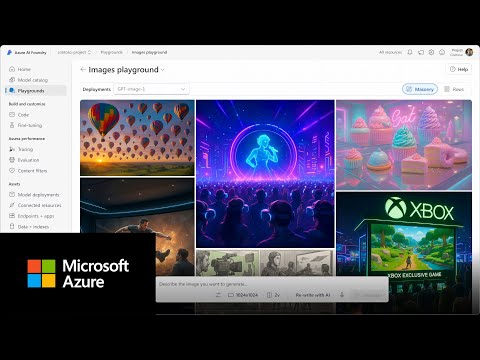
Task: Open the cameraman sketch storyboard image
Action: coord(227,263)
